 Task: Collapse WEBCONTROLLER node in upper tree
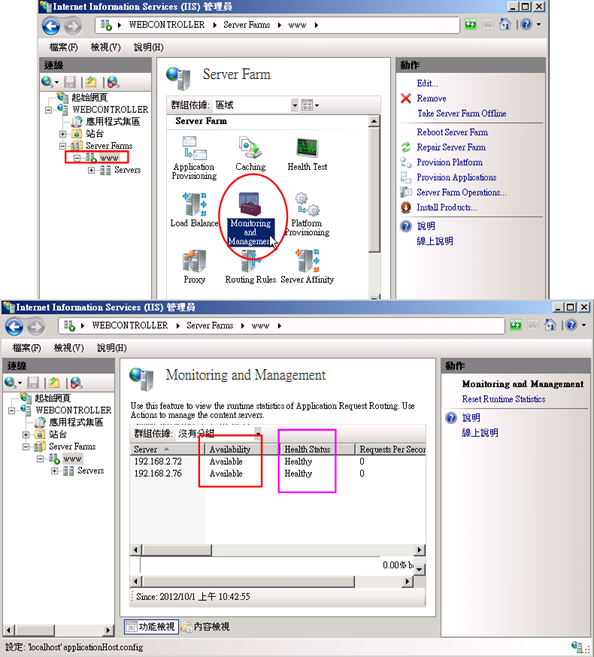(49, 110)
